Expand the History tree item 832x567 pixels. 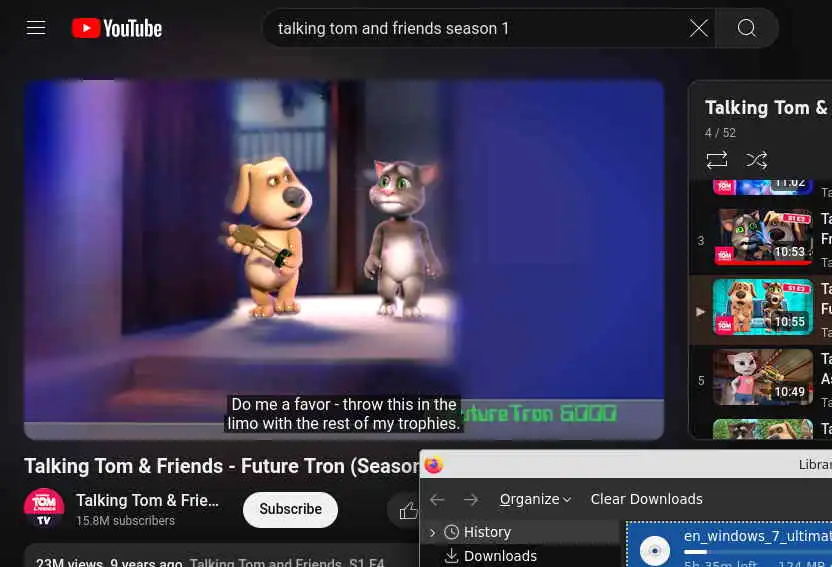(432, 532)
